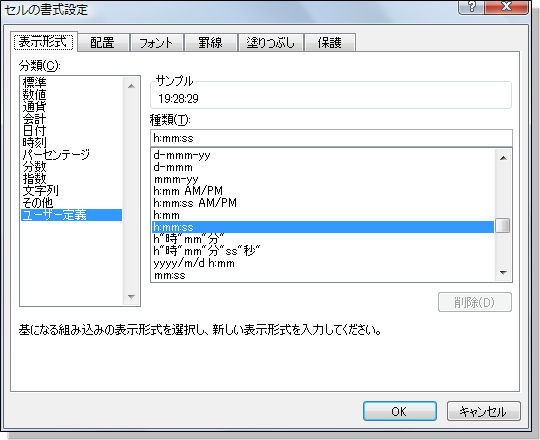Select the パーセンテージ category

coord(56,155)
